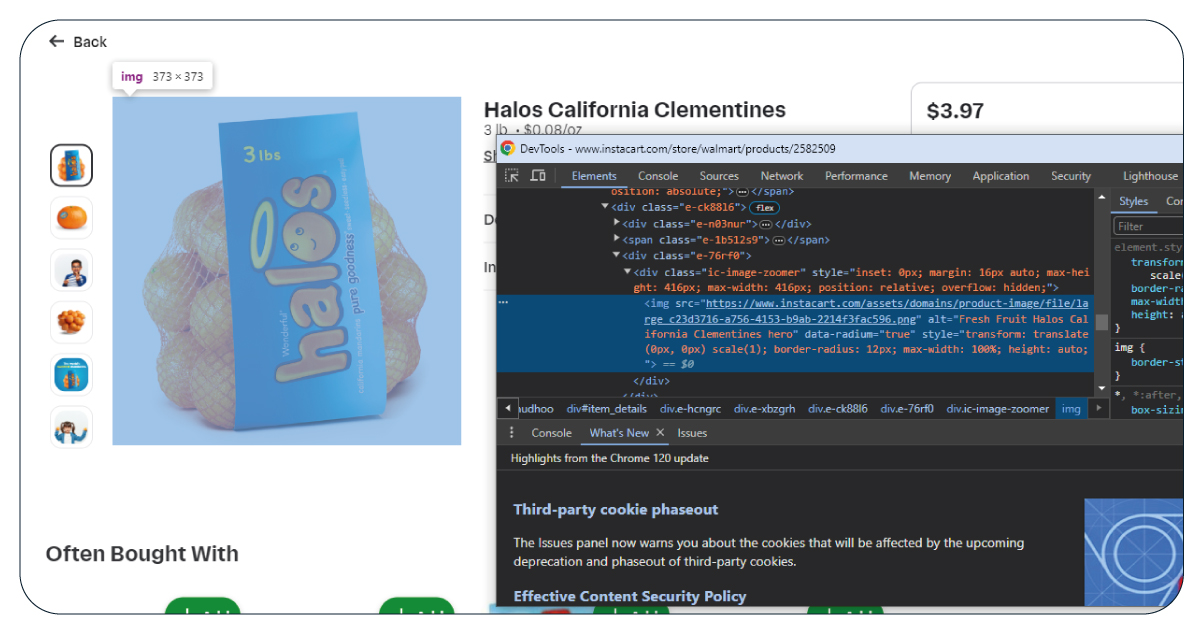Image resolution: width=1203 pixels, height=634 pixels.
Task: Open the Third-party cookie phaseout link
Action: coord(616,509)
